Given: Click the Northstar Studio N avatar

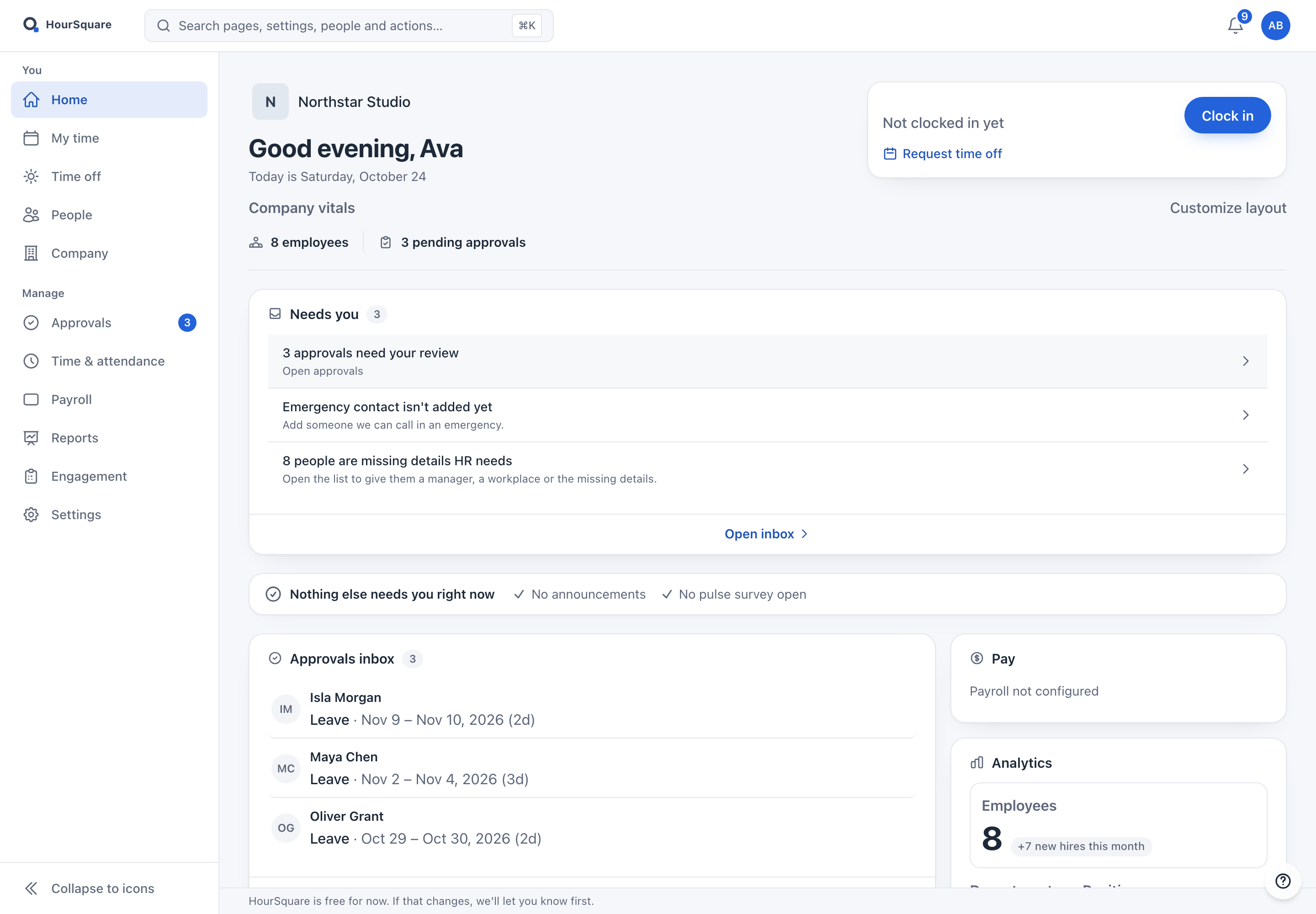Looking at the screenshot, I should tap(271, 101).
